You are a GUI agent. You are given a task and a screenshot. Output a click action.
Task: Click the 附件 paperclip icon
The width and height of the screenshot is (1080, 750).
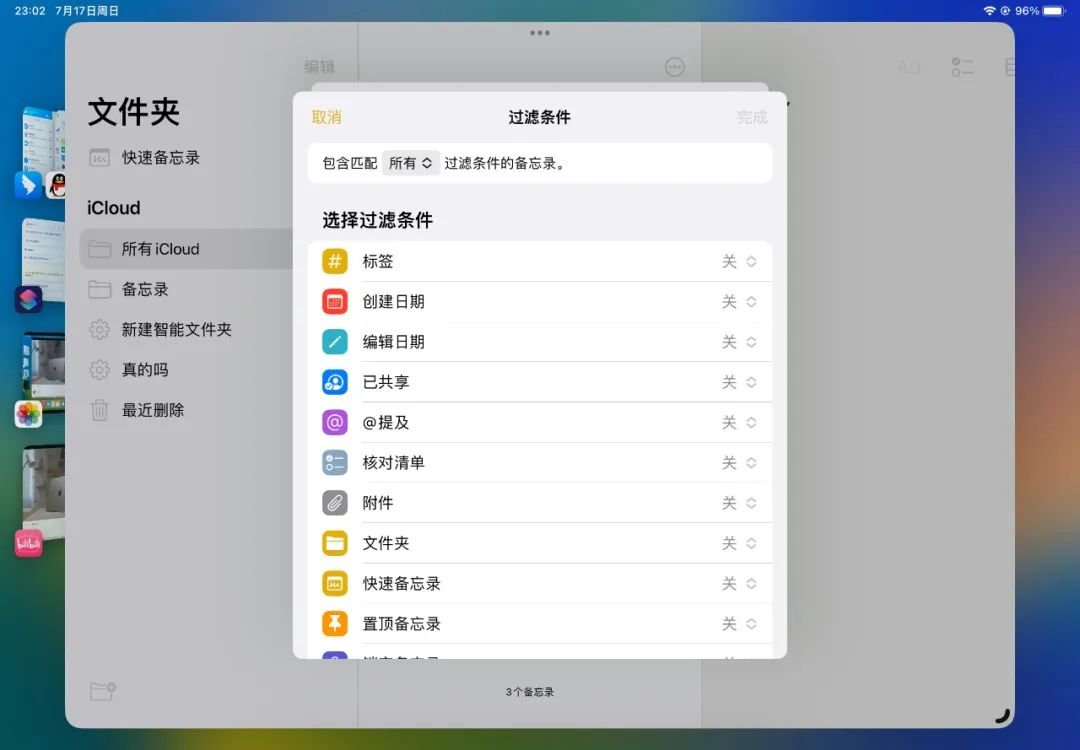(334, 502)
